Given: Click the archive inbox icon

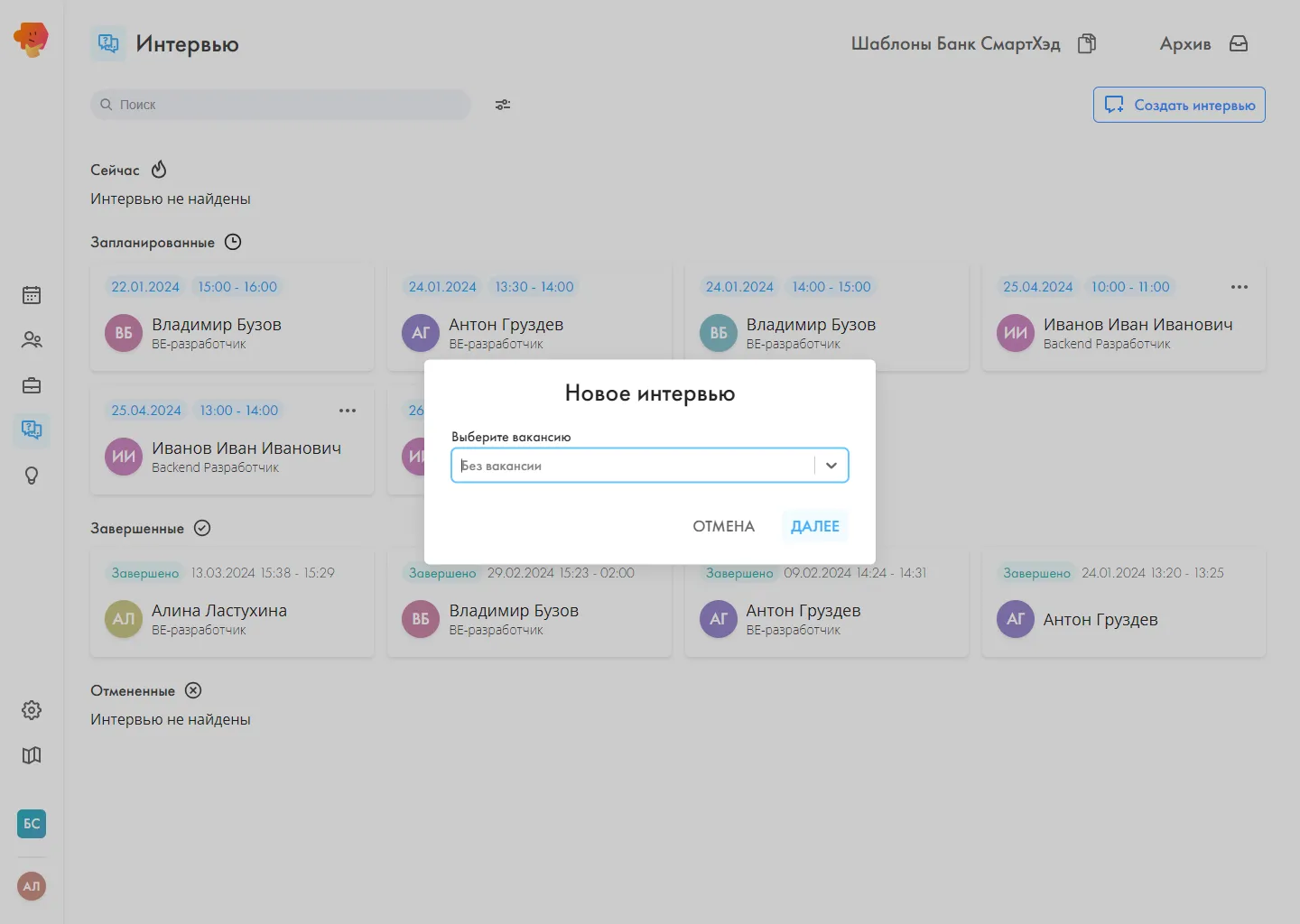Looking at the screenshot, I should pos(1239,43).
